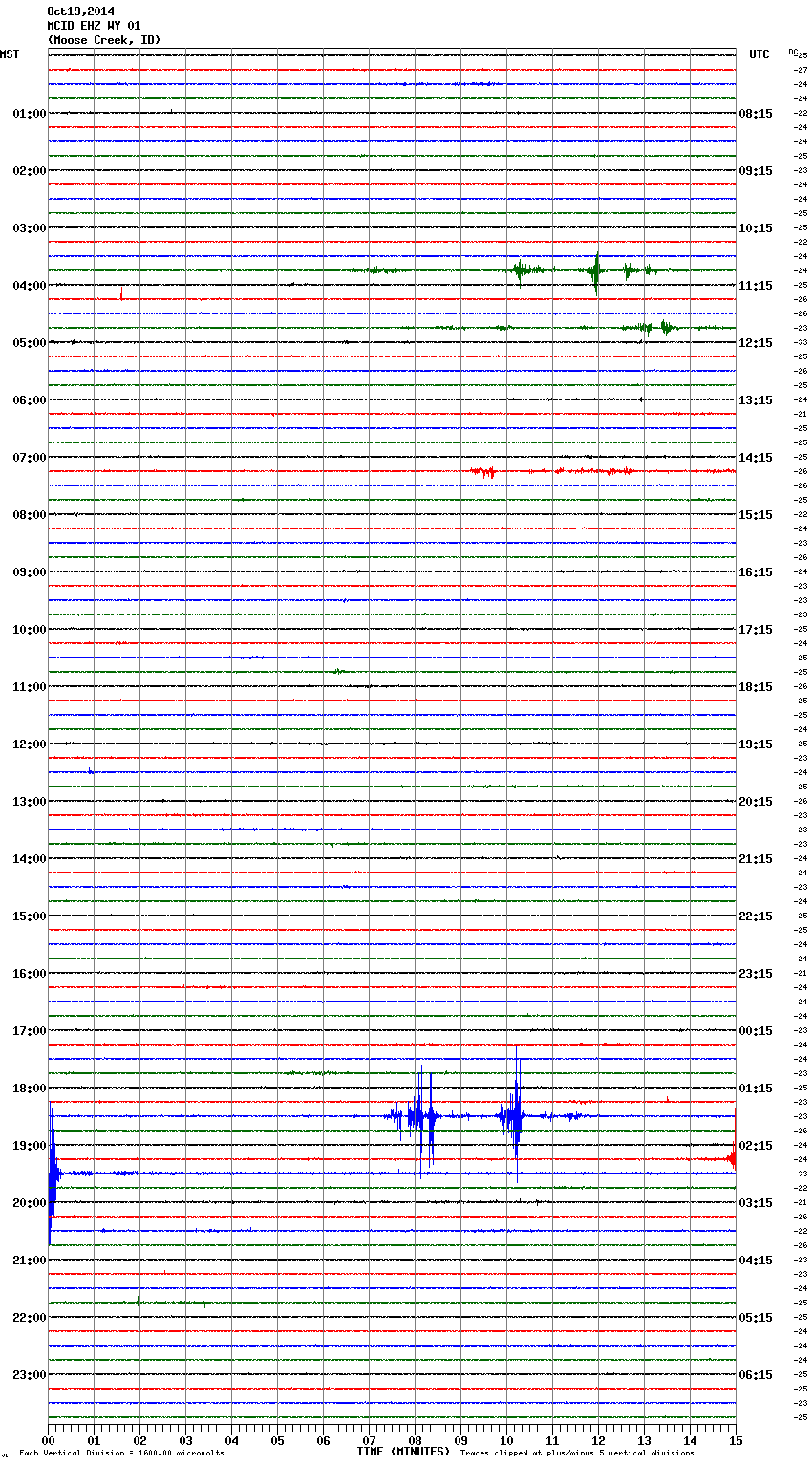Click the 22:15 UTC time label

point(756,916)
